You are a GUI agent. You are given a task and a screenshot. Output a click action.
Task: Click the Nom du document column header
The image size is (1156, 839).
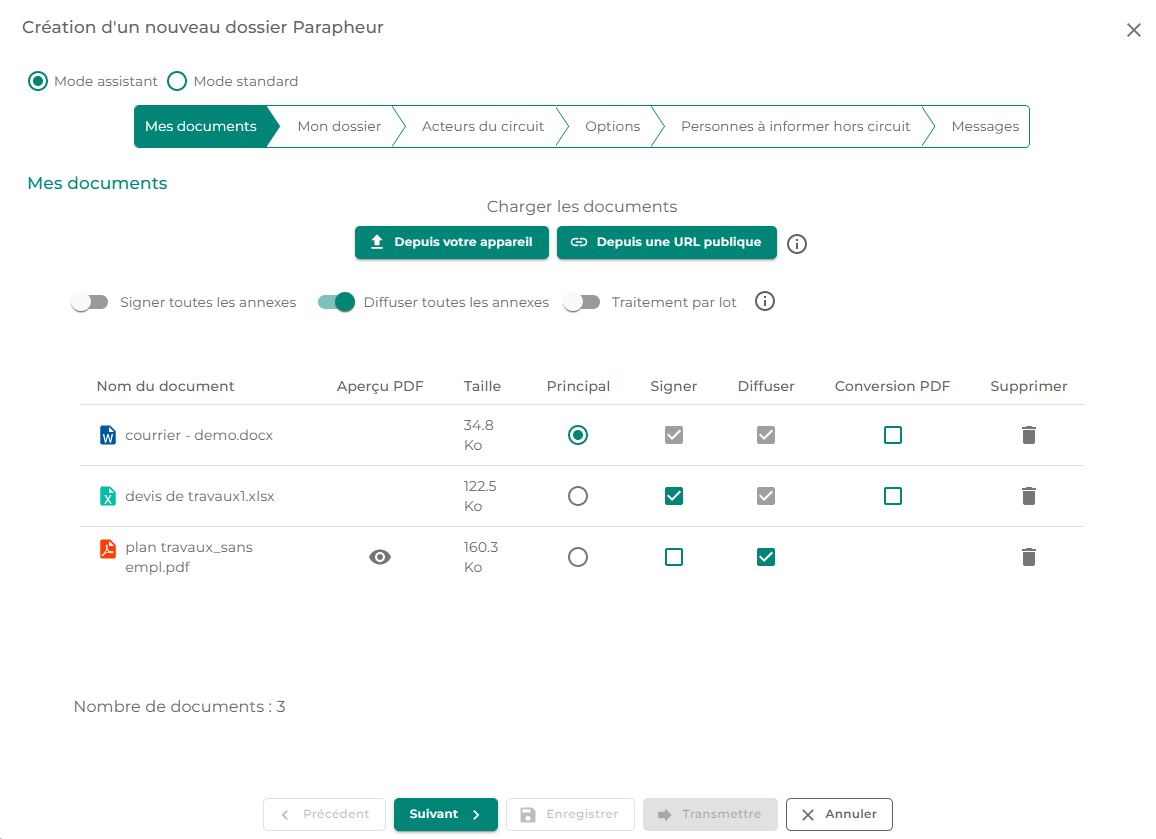click(165, 386)
